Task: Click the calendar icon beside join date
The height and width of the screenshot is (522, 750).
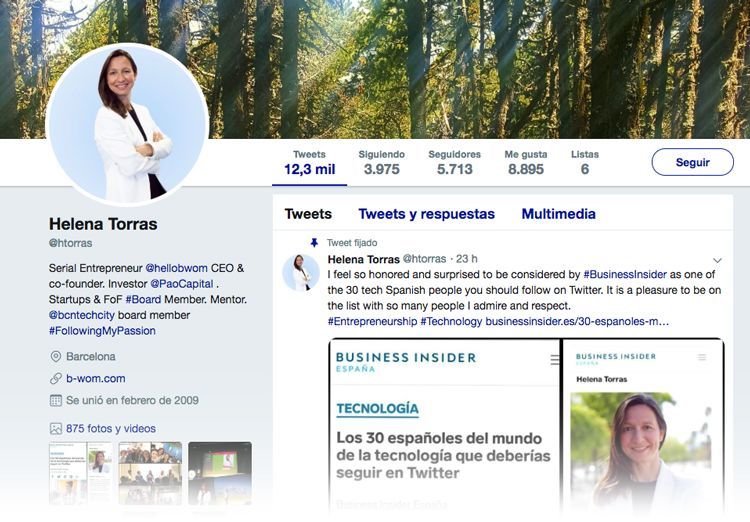Action: click(x=56, y=400)
